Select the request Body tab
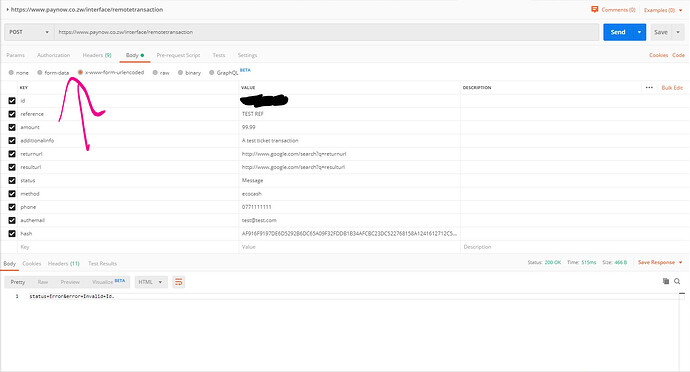The width and height of the screenshot is (690, 372). click(x=135, y=55)
